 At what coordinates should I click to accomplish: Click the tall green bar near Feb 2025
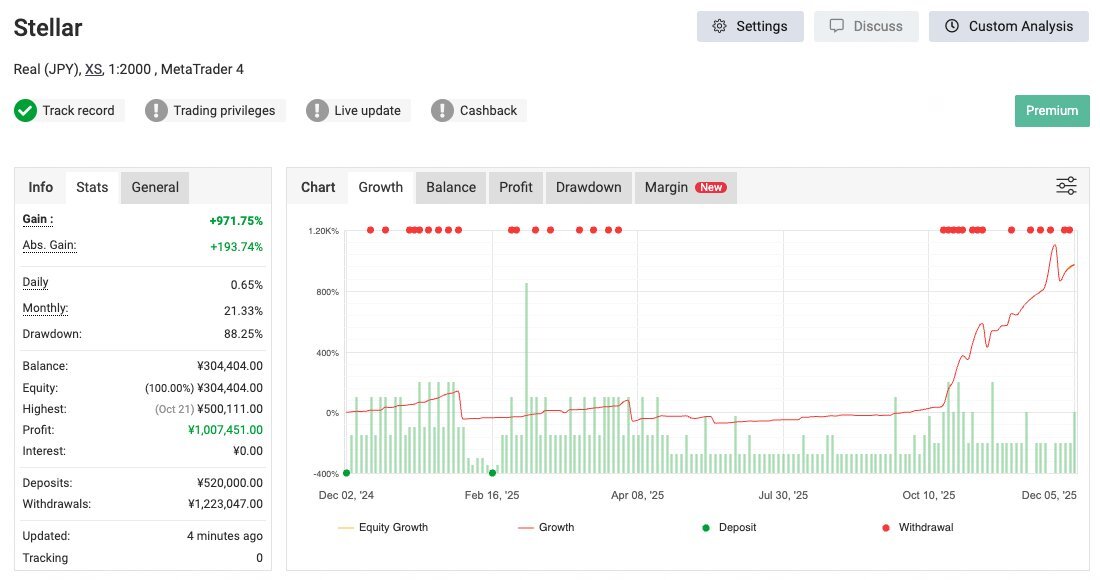(x=526, y=378)
